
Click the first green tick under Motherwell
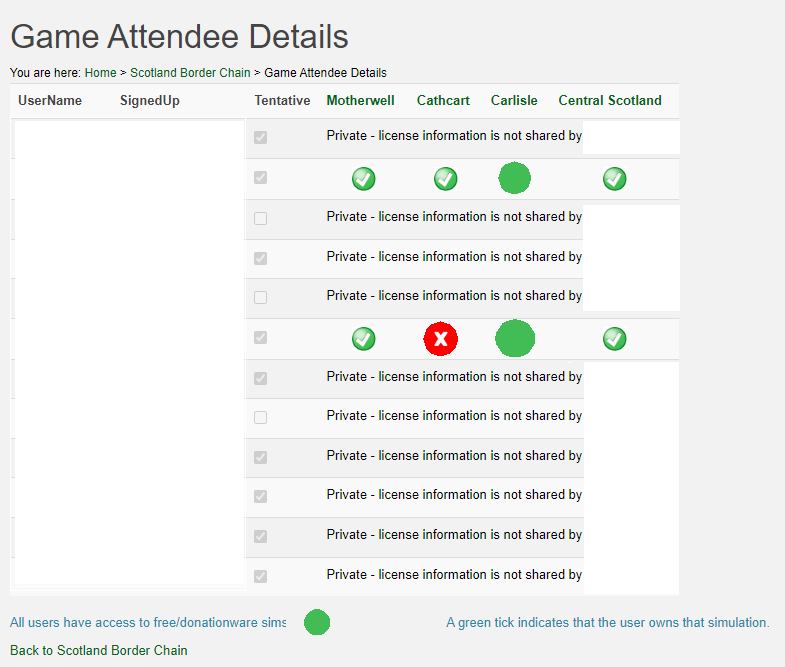click(x=363, y=179)
